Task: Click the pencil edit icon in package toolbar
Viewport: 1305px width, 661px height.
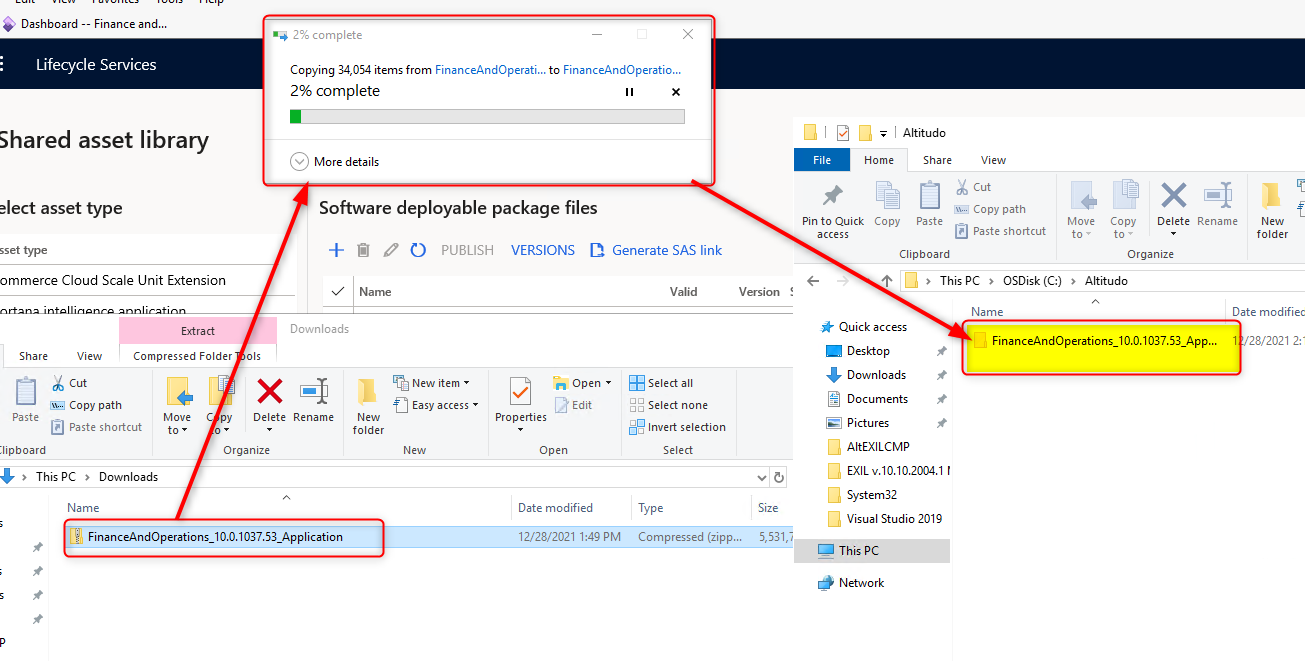Action: [x=390, y=250]
